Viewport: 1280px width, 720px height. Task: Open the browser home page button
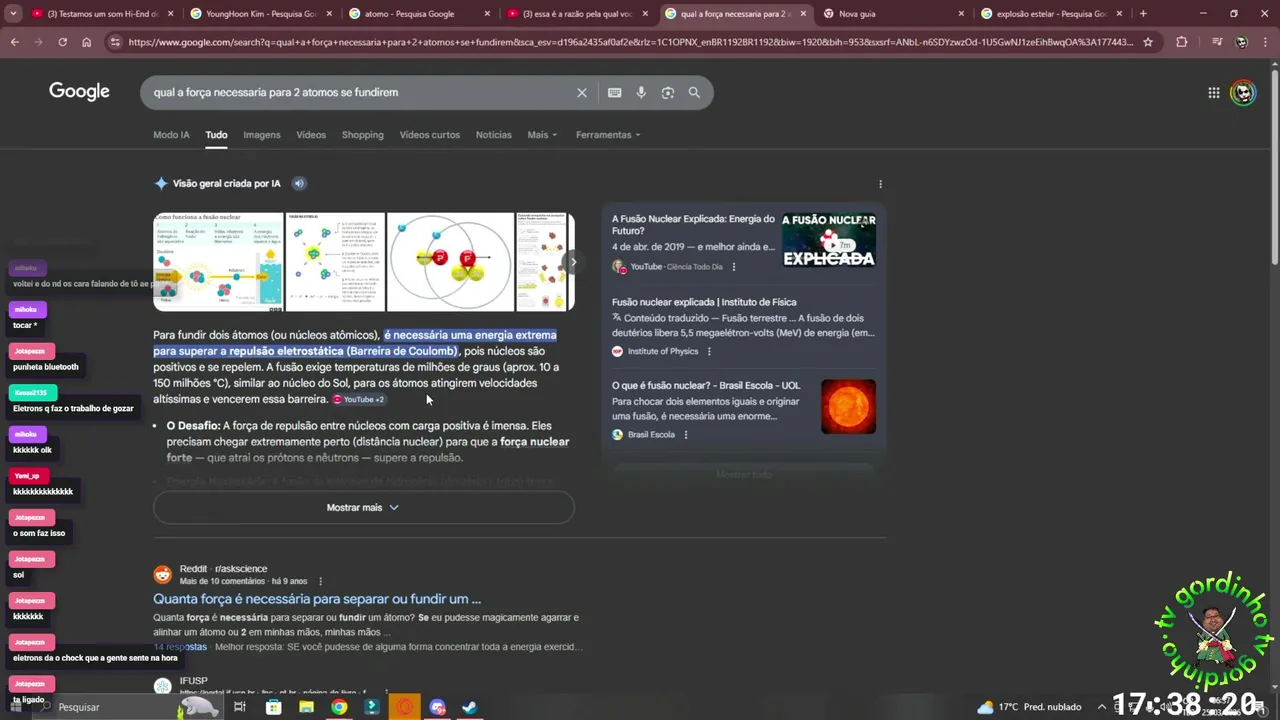click(87, 42)
